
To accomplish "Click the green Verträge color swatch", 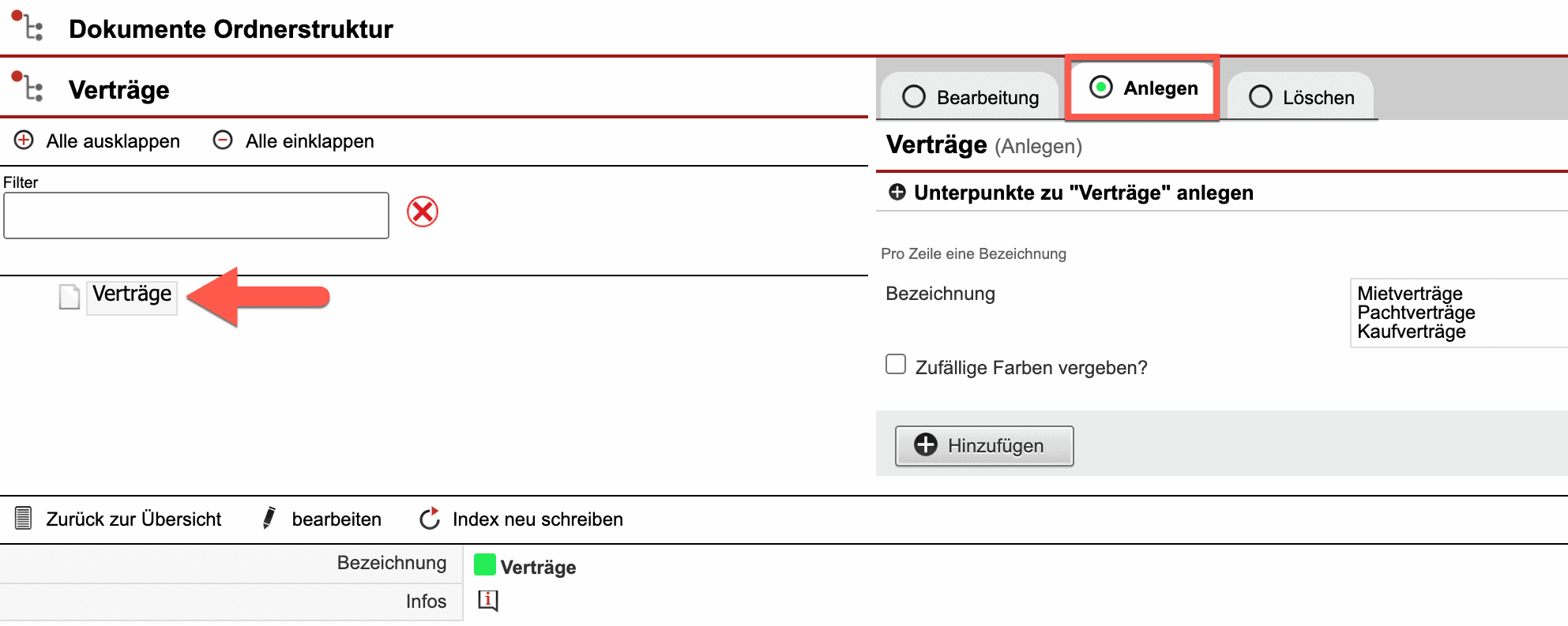I will (x=484, y=565).
